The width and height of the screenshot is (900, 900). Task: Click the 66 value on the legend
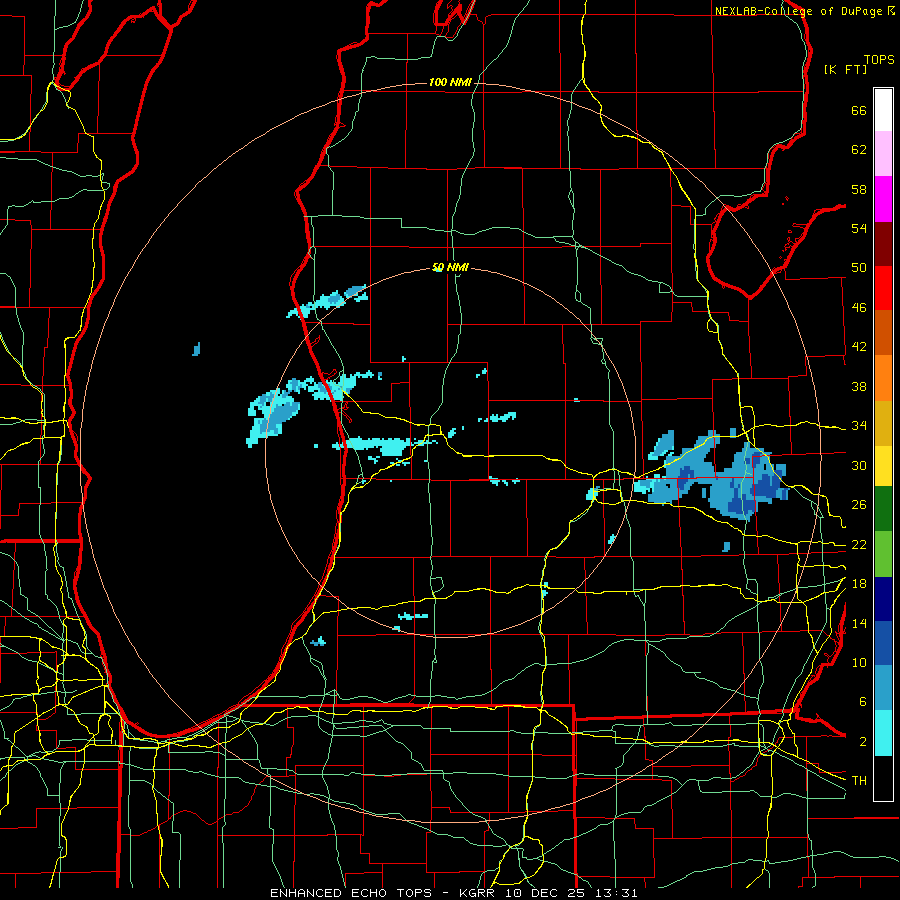(x=859, y=110)
